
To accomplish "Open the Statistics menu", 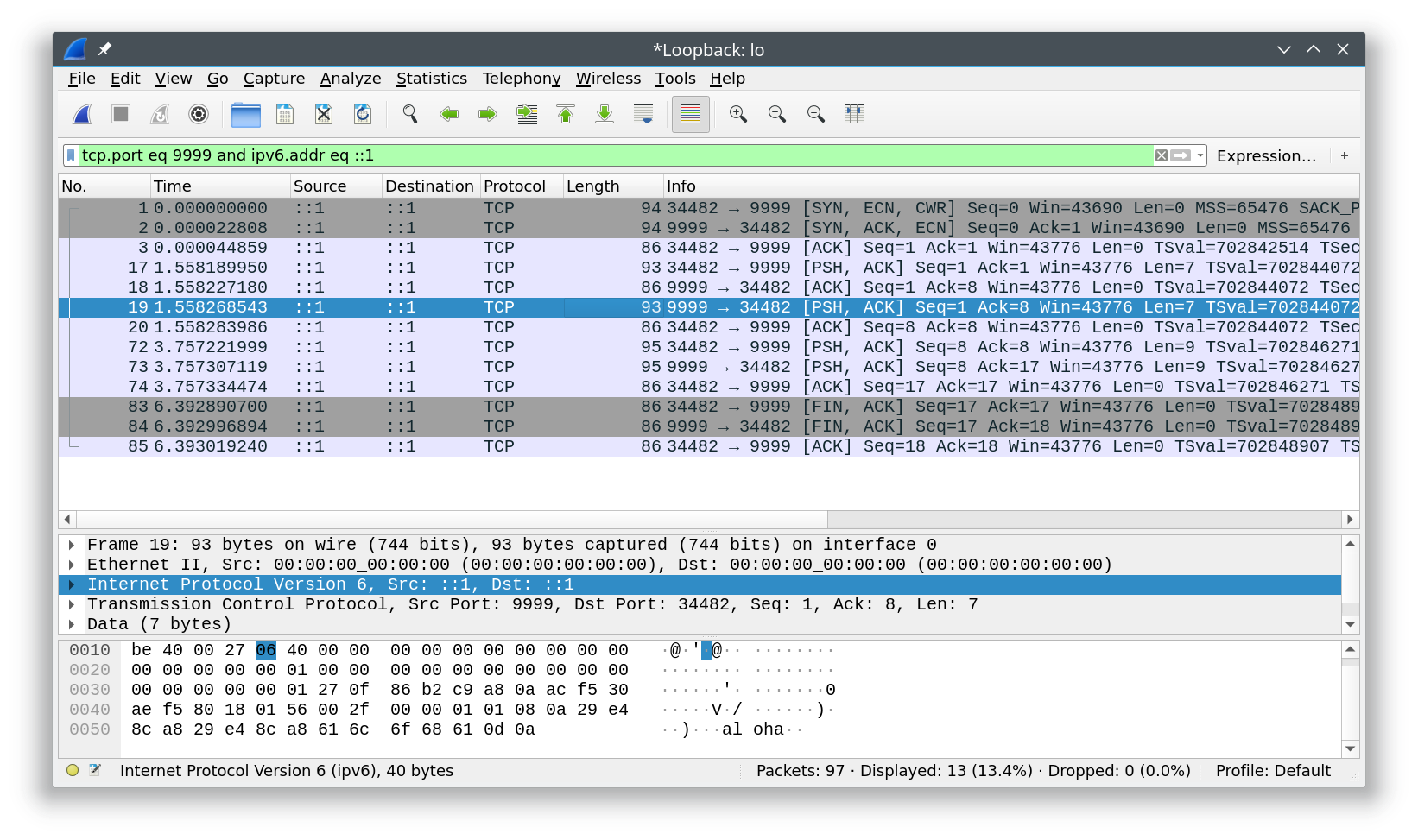I will click(432, 79).
